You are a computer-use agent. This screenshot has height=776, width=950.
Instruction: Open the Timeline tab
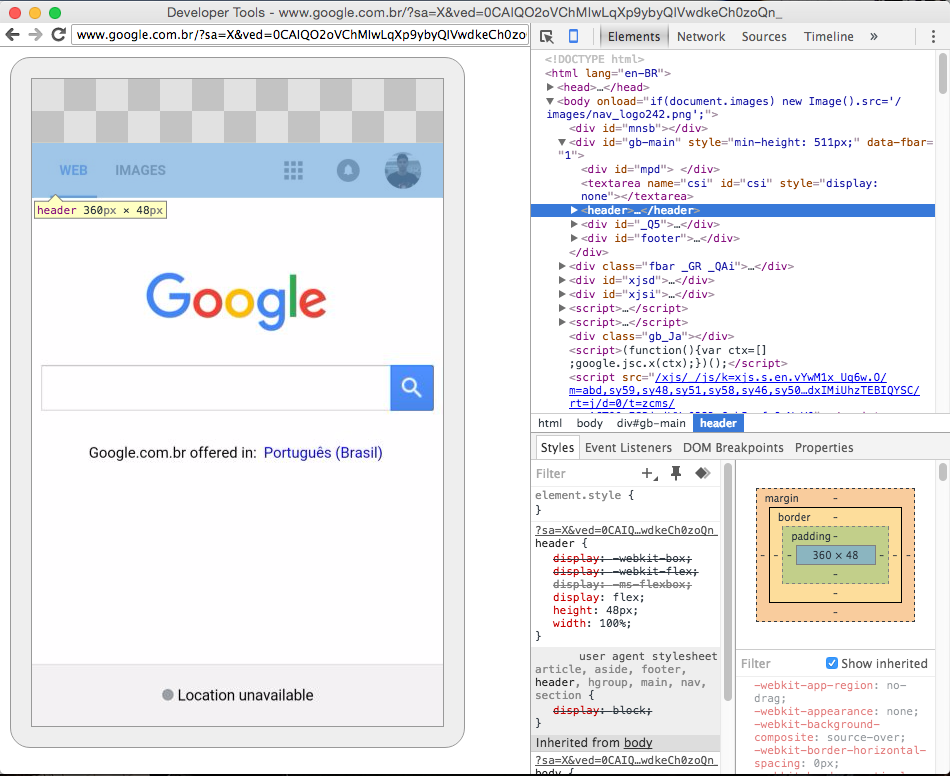pos(828,36)
